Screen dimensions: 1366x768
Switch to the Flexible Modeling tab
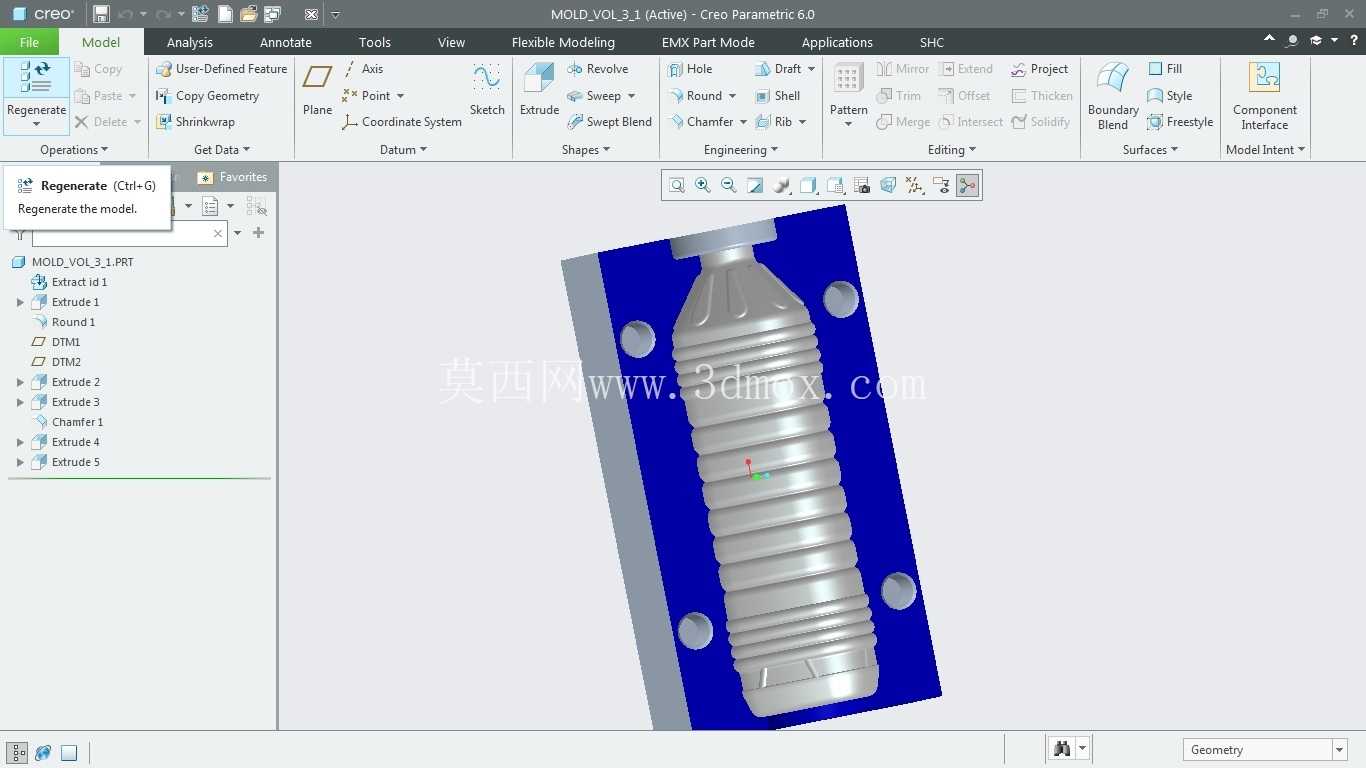563,42
